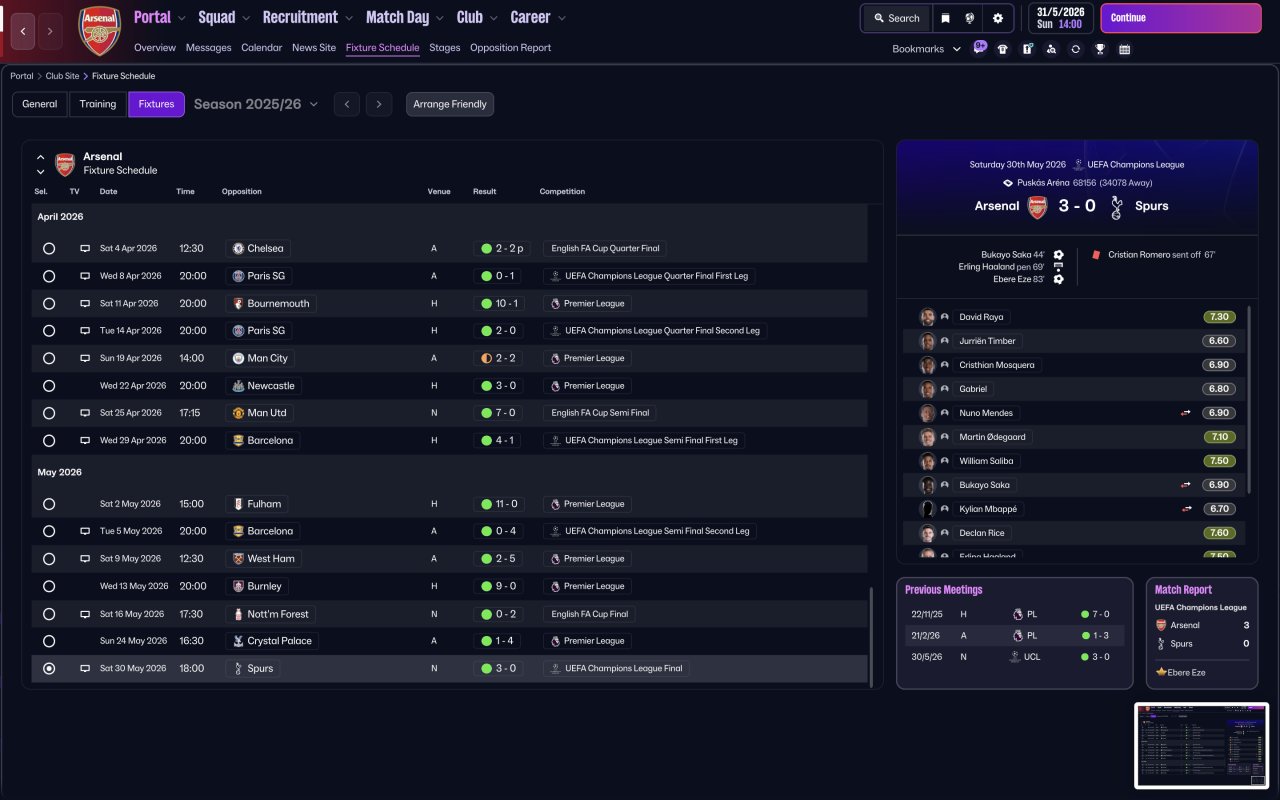The image size is (1280, 800).
Task: Click the Bournemouth club badge in fixtures
Action: (238, 303)
